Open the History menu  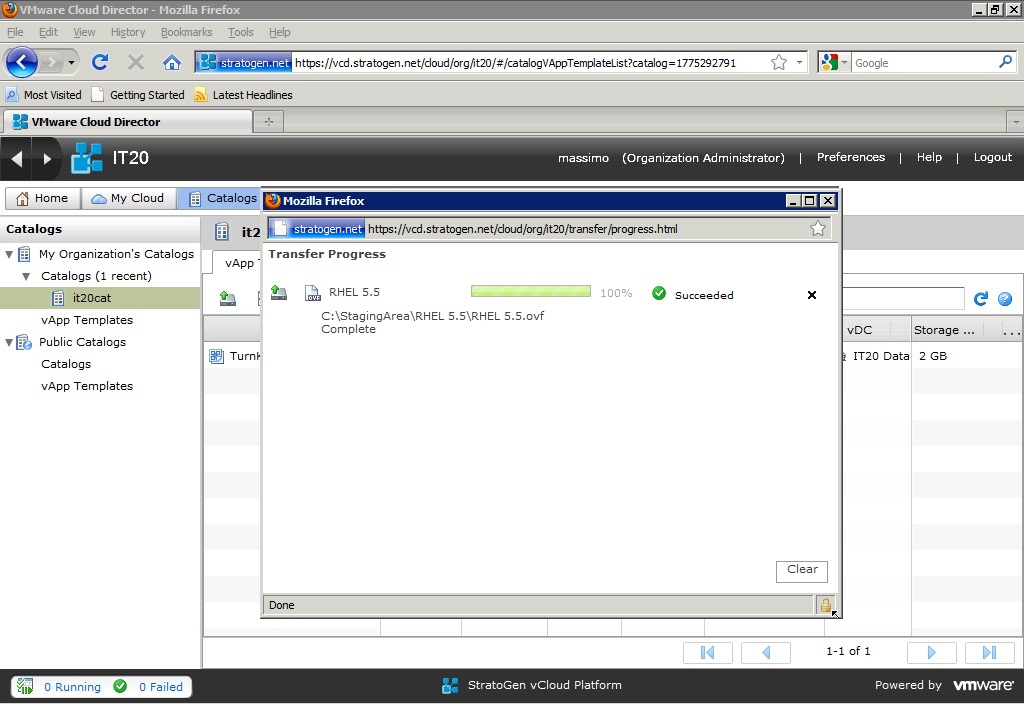coord(127,32)
